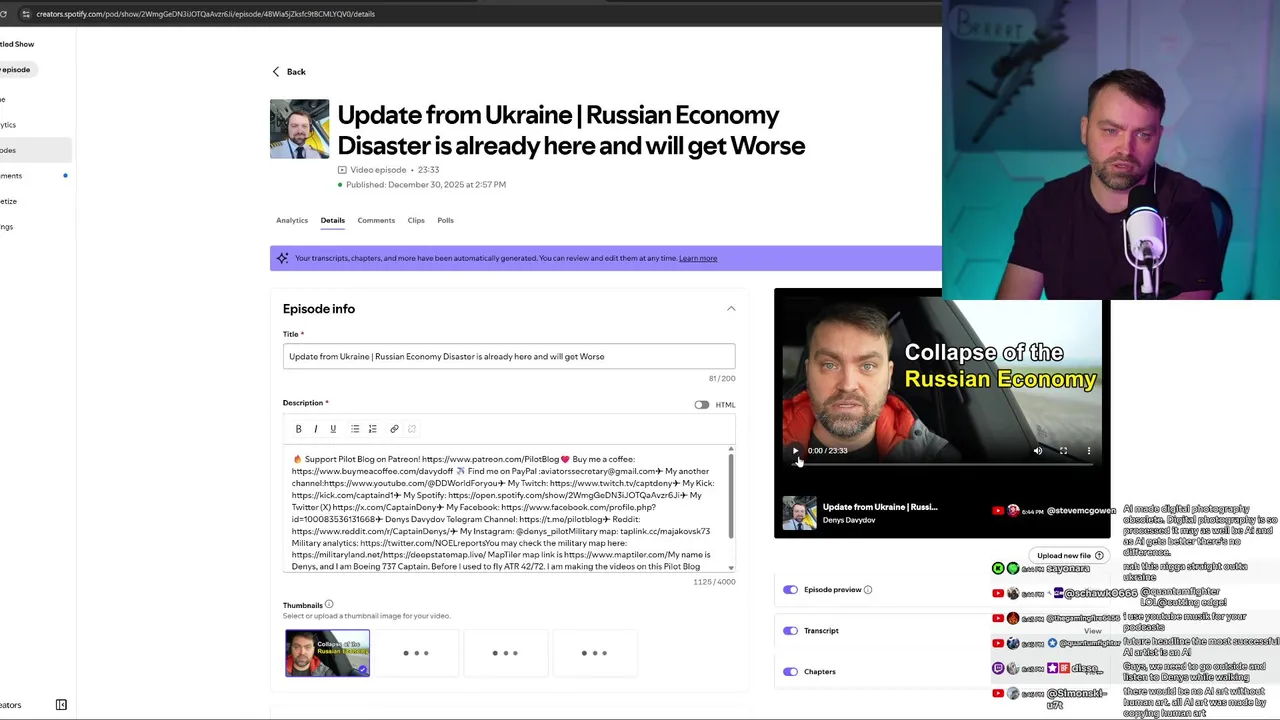Open the browser site settings icon
The width and height of the screenshot is (1280, 720).
tap(26, 14)
